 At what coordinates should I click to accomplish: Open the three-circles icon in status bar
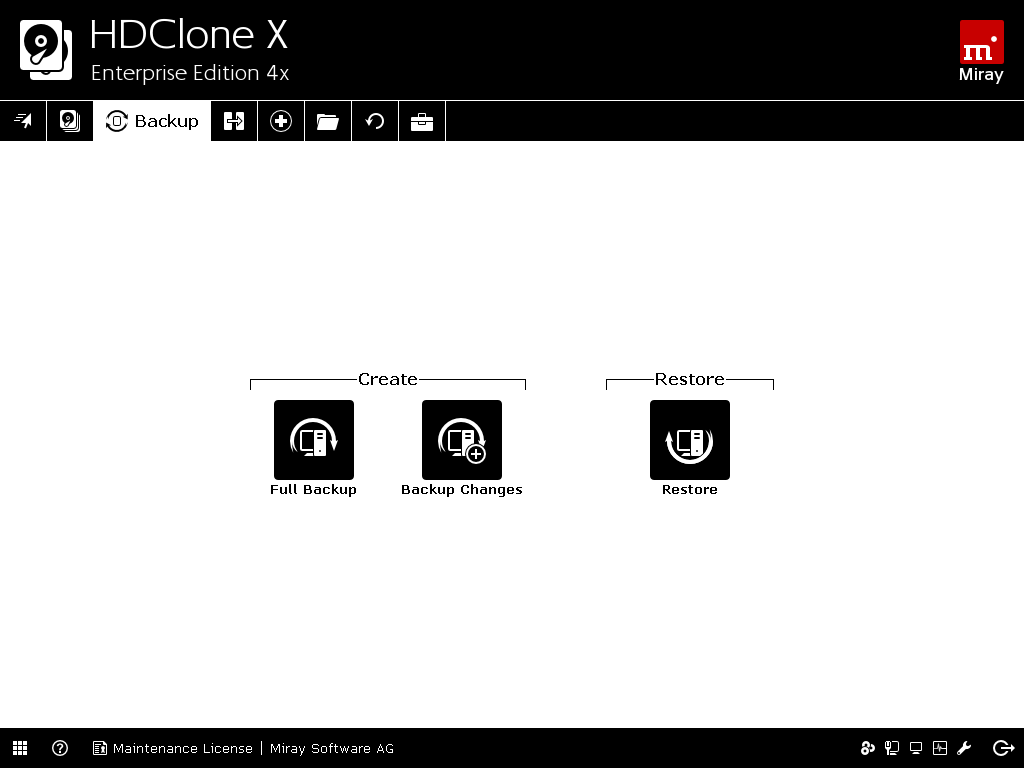pyautogui.click(x=867, y=748)
